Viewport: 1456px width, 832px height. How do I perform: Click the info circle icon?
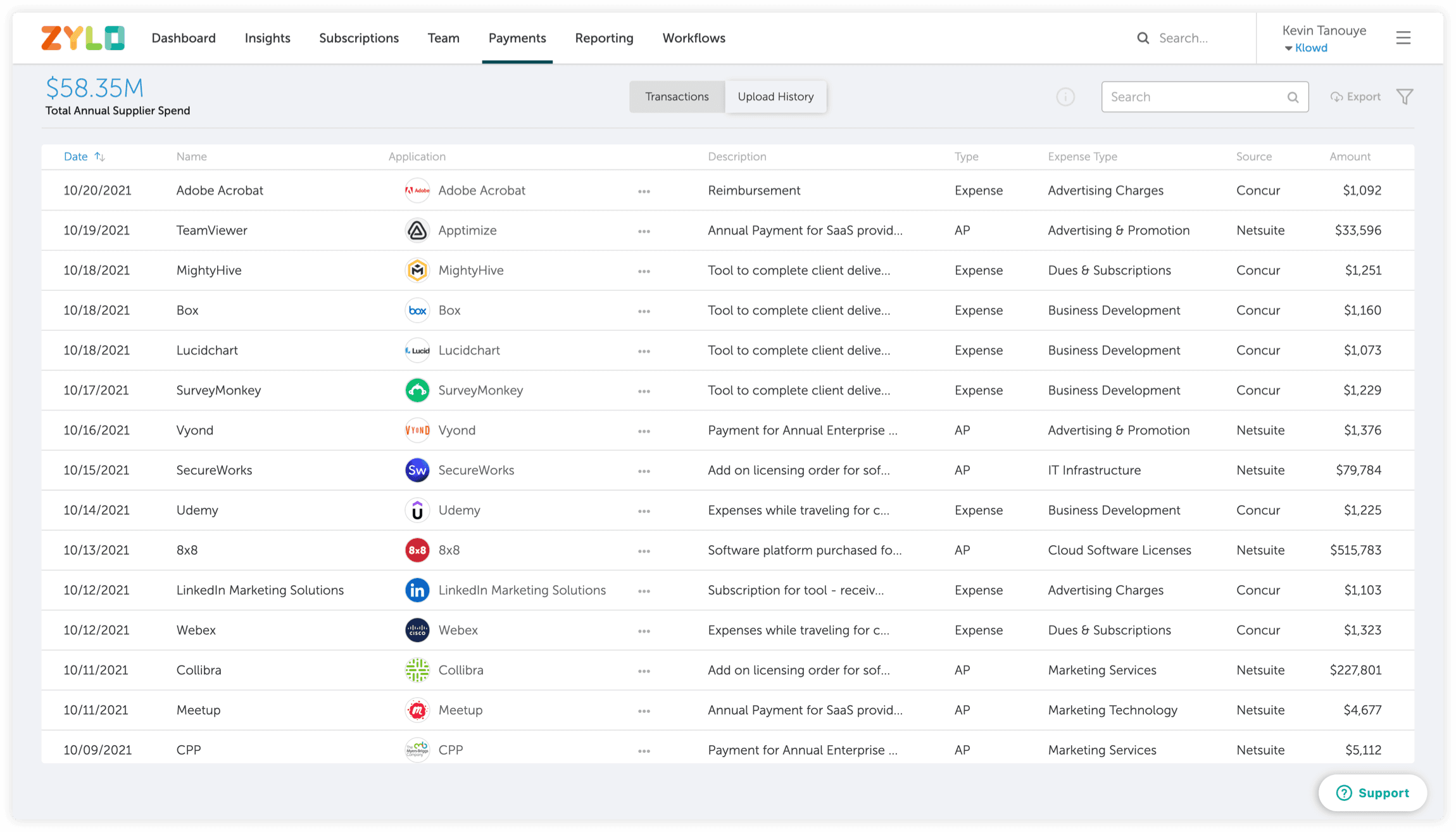point(1065,97)
